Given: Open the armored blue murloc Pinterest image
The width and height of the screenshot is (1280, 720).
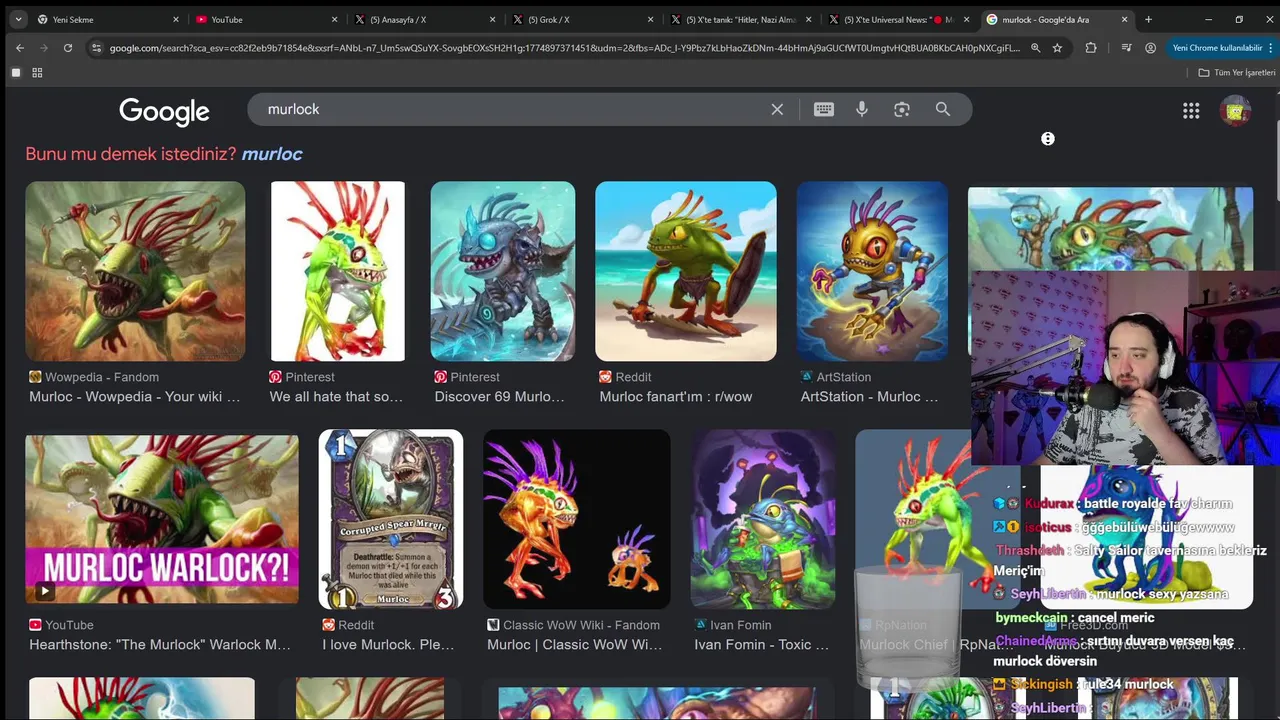Looking at the screenshot, I should (x=503, y=271).
